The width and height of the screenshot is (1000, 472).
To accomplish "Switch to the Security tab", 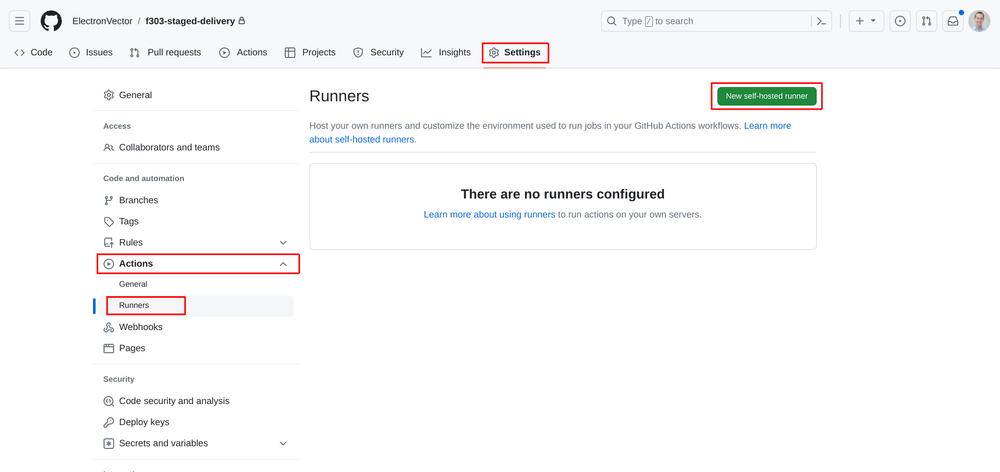I will pos(378,52).
